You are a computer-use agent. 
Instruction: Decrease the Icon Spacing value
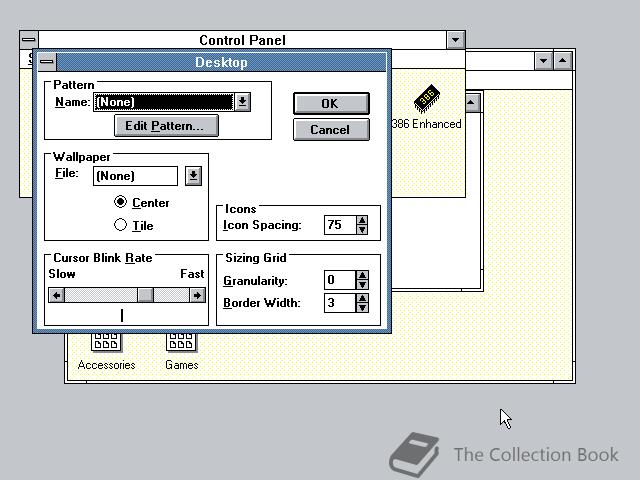[362, 229]
